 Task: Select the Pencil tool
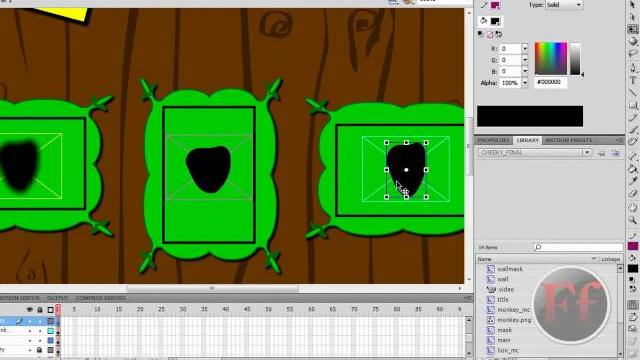633,118
